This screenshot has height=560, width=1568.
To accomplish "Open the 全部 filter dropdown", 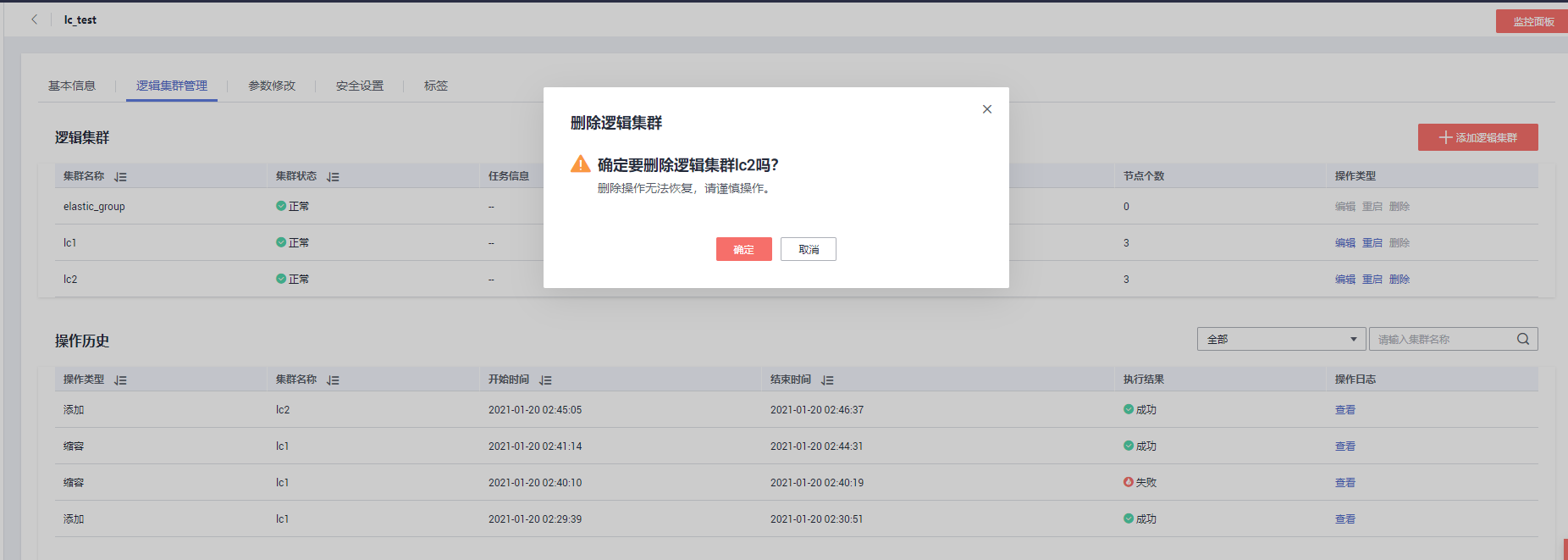I will tap(1281, 339).
